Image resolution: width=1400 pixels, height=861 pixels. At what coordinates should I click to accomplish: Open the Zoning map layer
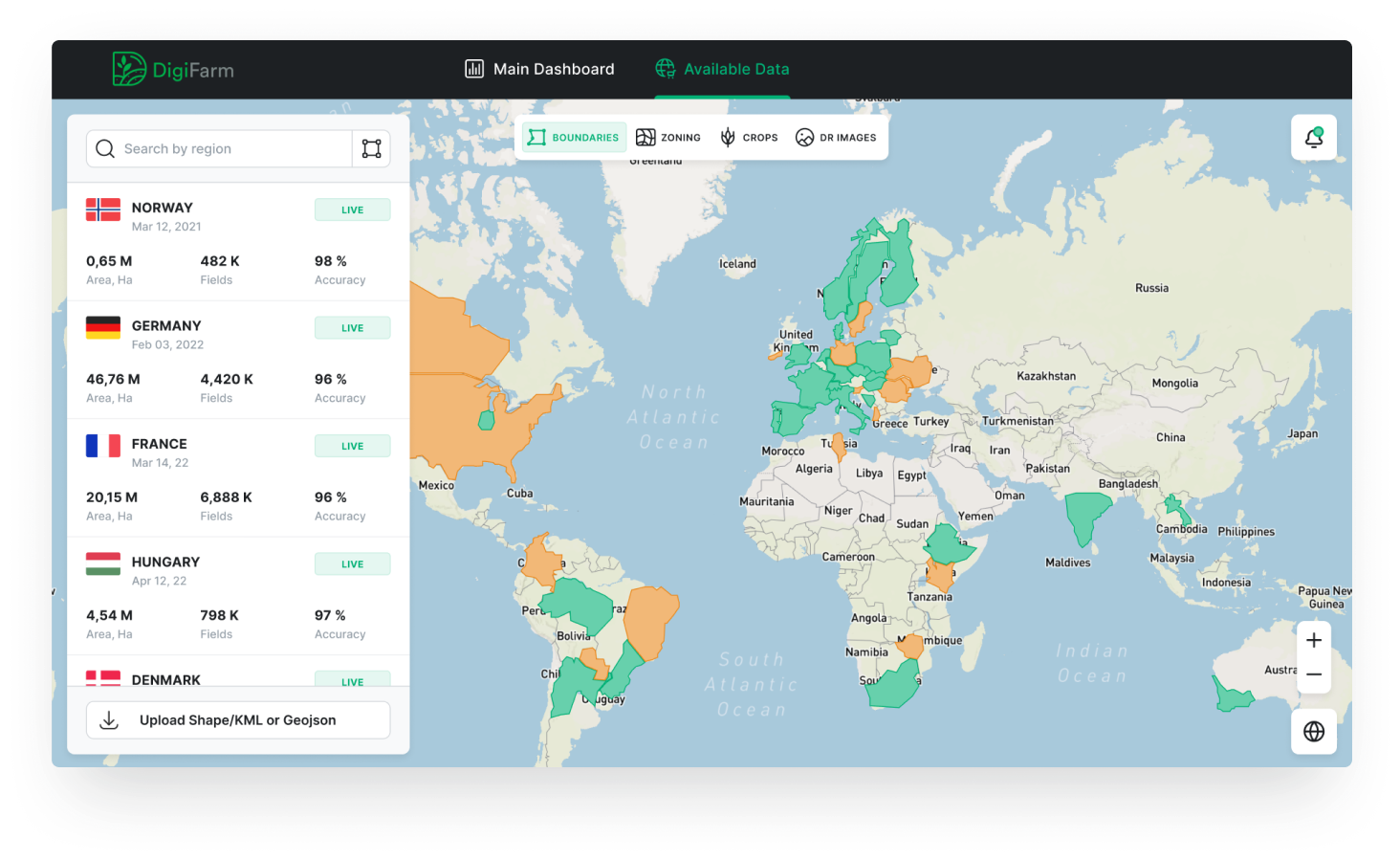click(x=668, y=137)
